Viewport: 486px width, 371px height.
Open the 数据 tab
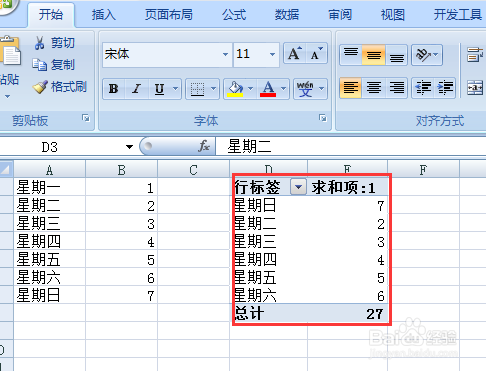pos(287,15)
